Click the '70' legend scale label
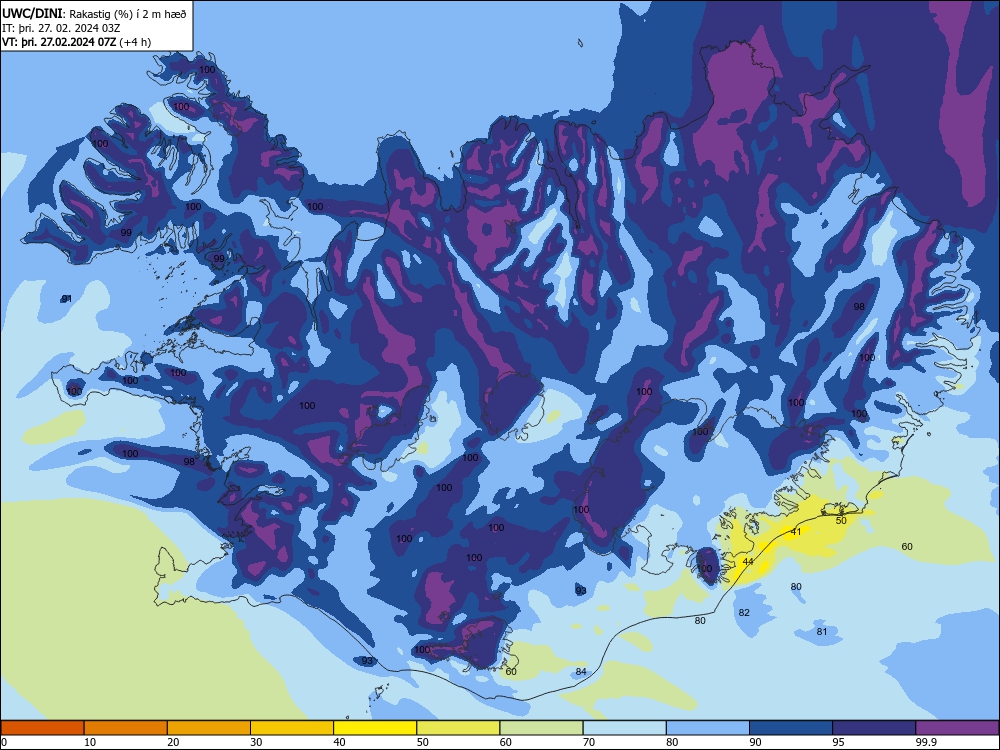 click(x=589, y=742)
